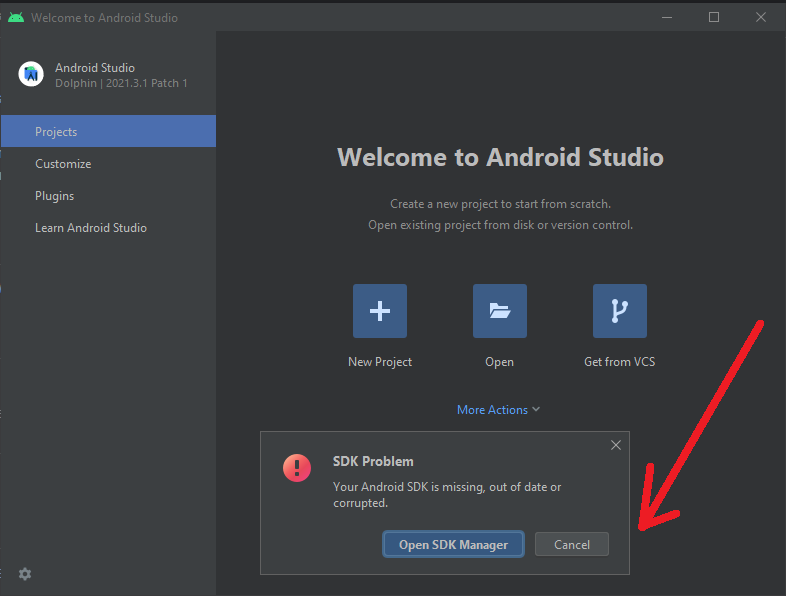The height and width of the screenshot is (596, 786).
Task: Expand the More Actions dropdown
Action: pyautogui.click(x=498, y=410)
